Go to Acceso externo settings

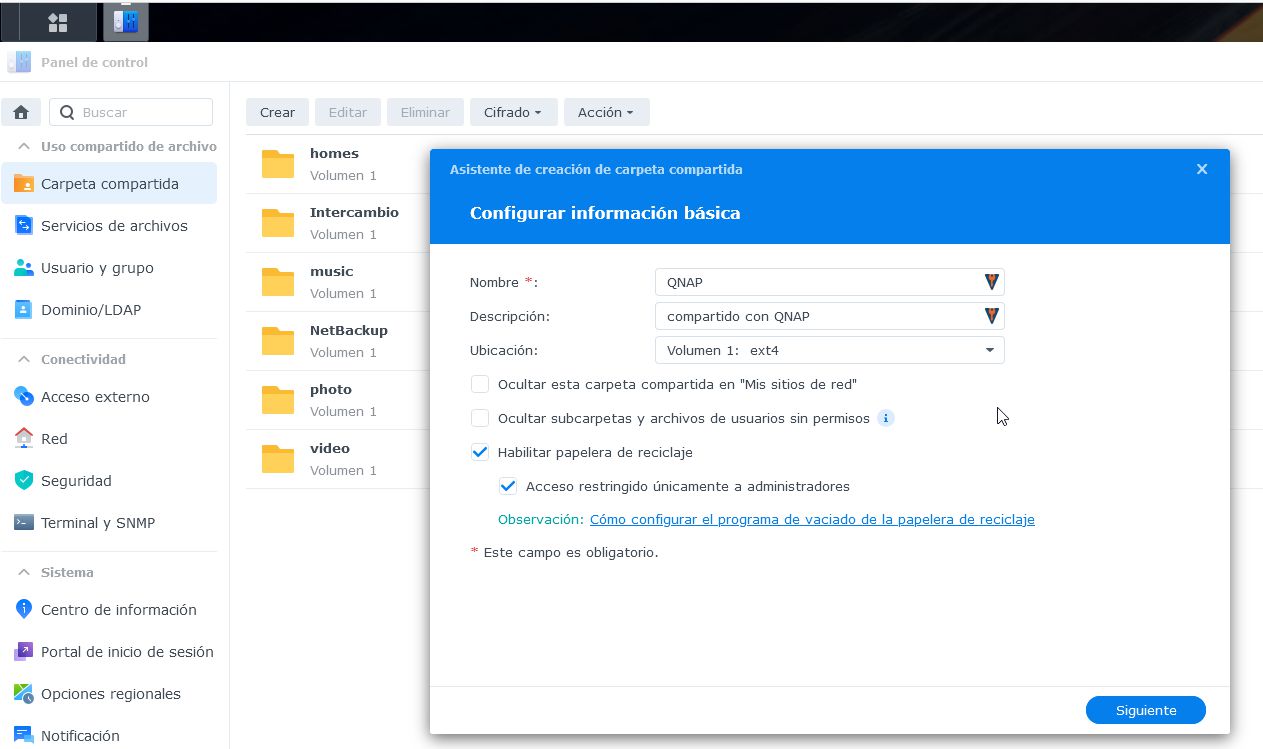(x=95, y=397)
